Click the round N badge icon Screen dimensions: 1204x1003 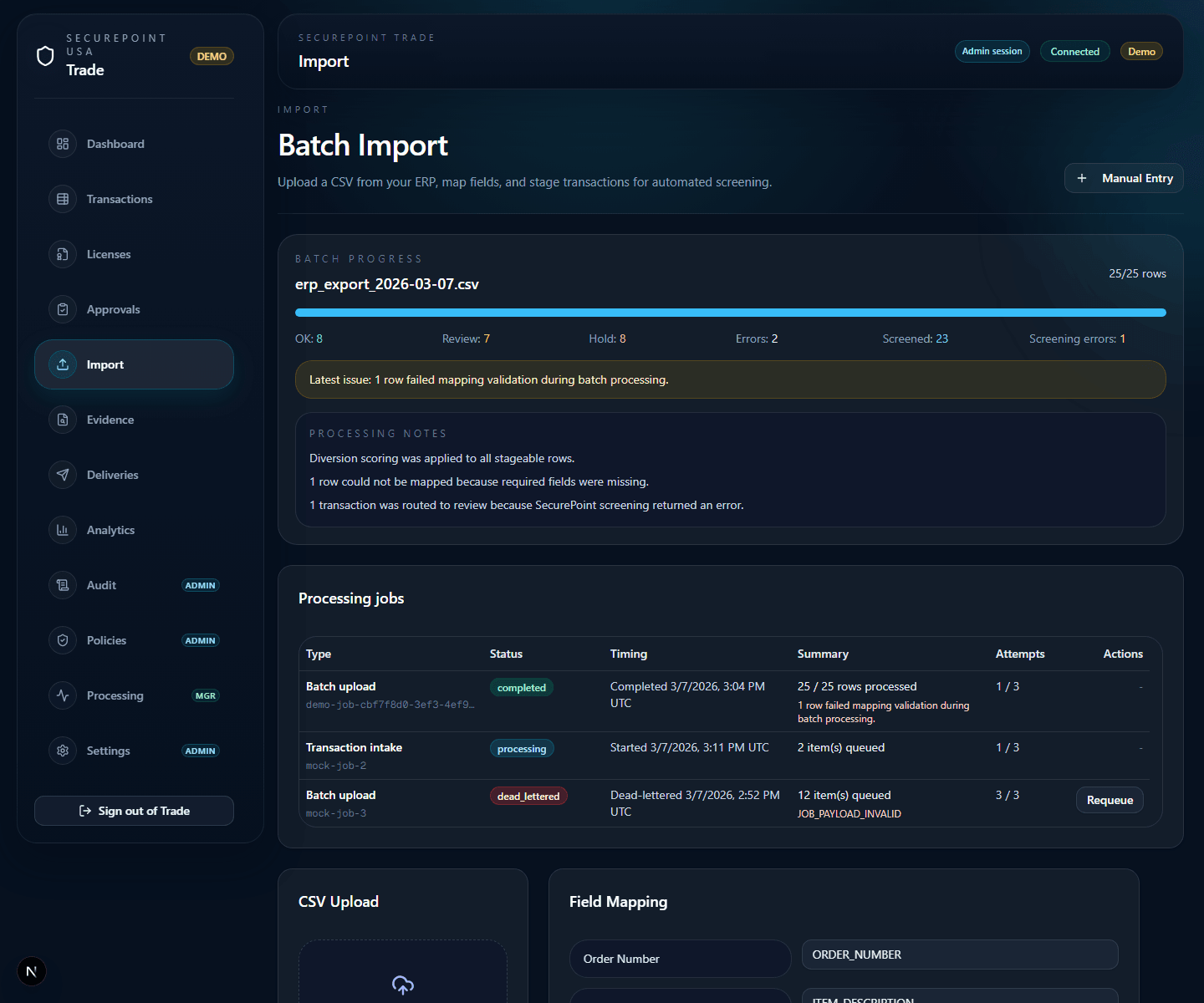tap(32, 971)
